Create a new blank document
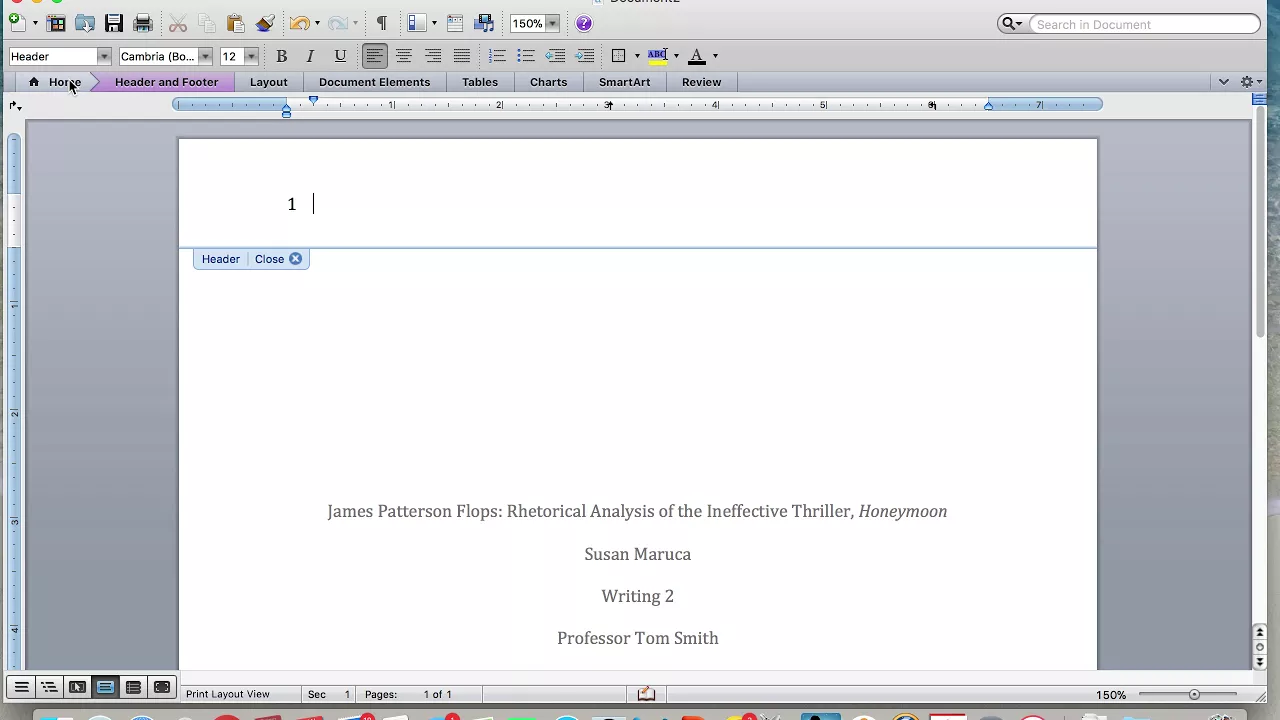Image resolution: width=1280 pixels, height=720 pixels. click(16, 23)
